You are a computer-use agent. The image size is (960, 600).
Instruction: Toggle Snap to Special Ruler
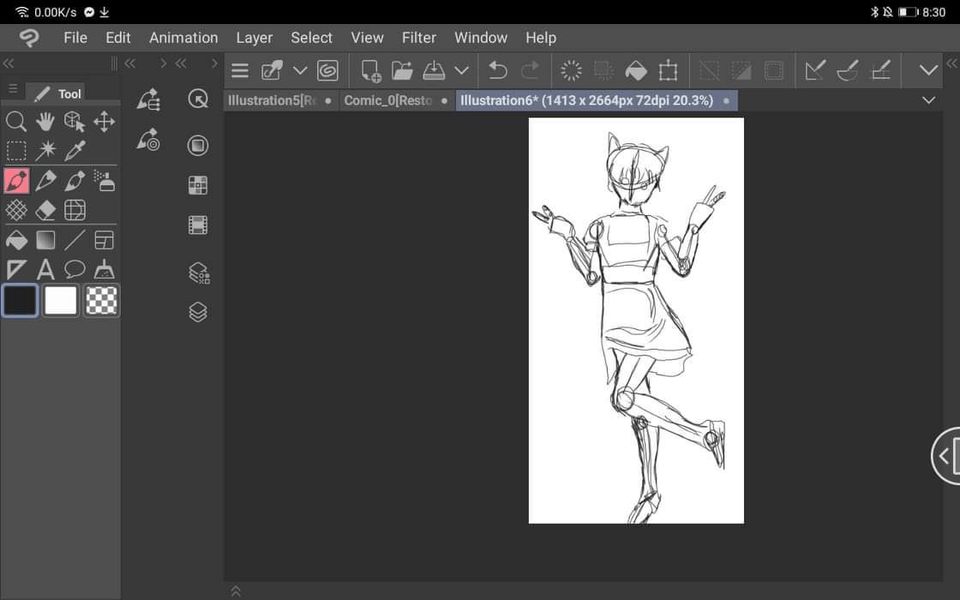coord(847,71)
